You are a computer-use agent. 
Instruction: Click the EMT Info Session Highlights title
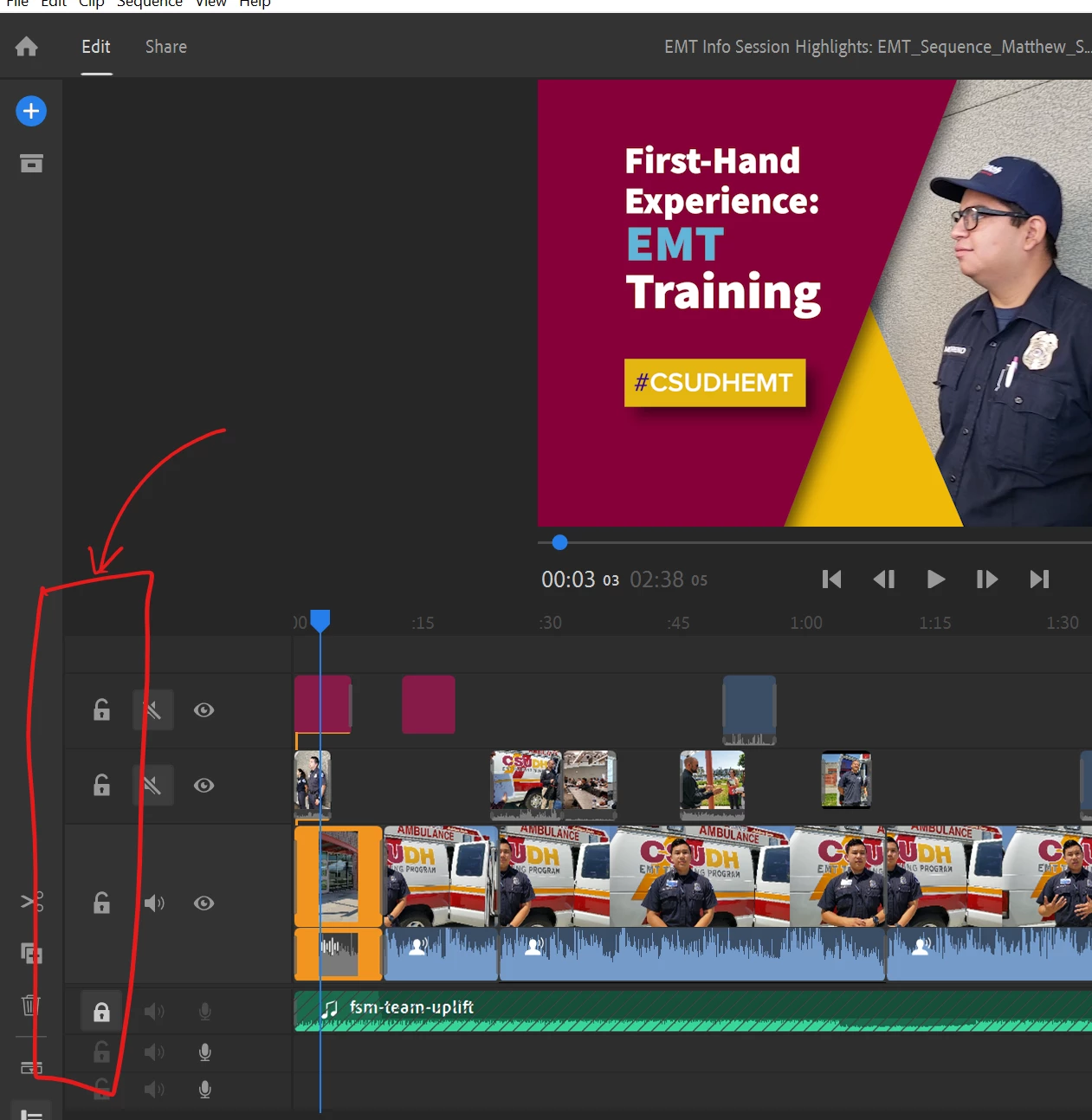pos(877,47)
